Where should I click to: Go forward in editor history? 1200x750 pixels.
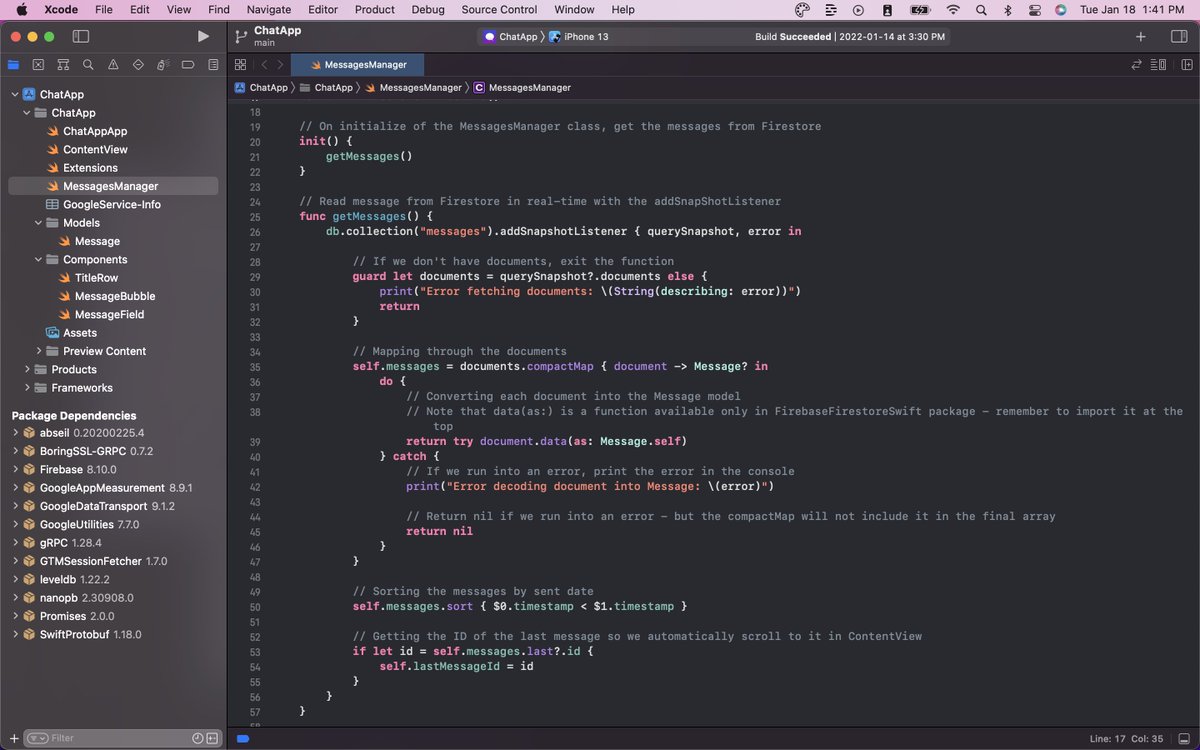(x=281, y=65)
